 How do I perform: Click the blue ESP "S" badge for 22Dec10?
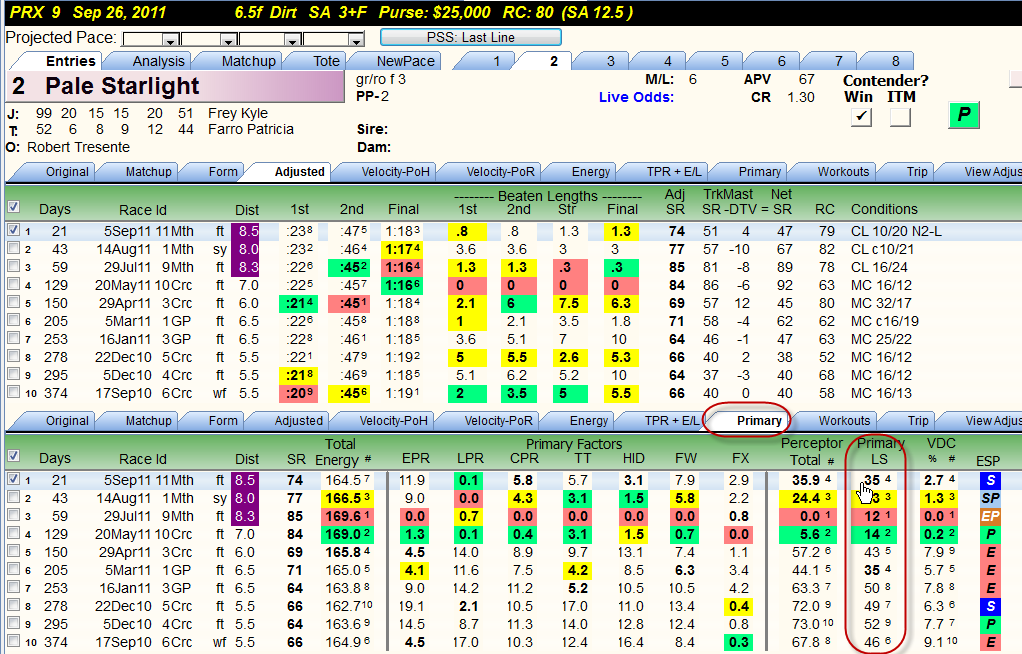tap(990, 606)
